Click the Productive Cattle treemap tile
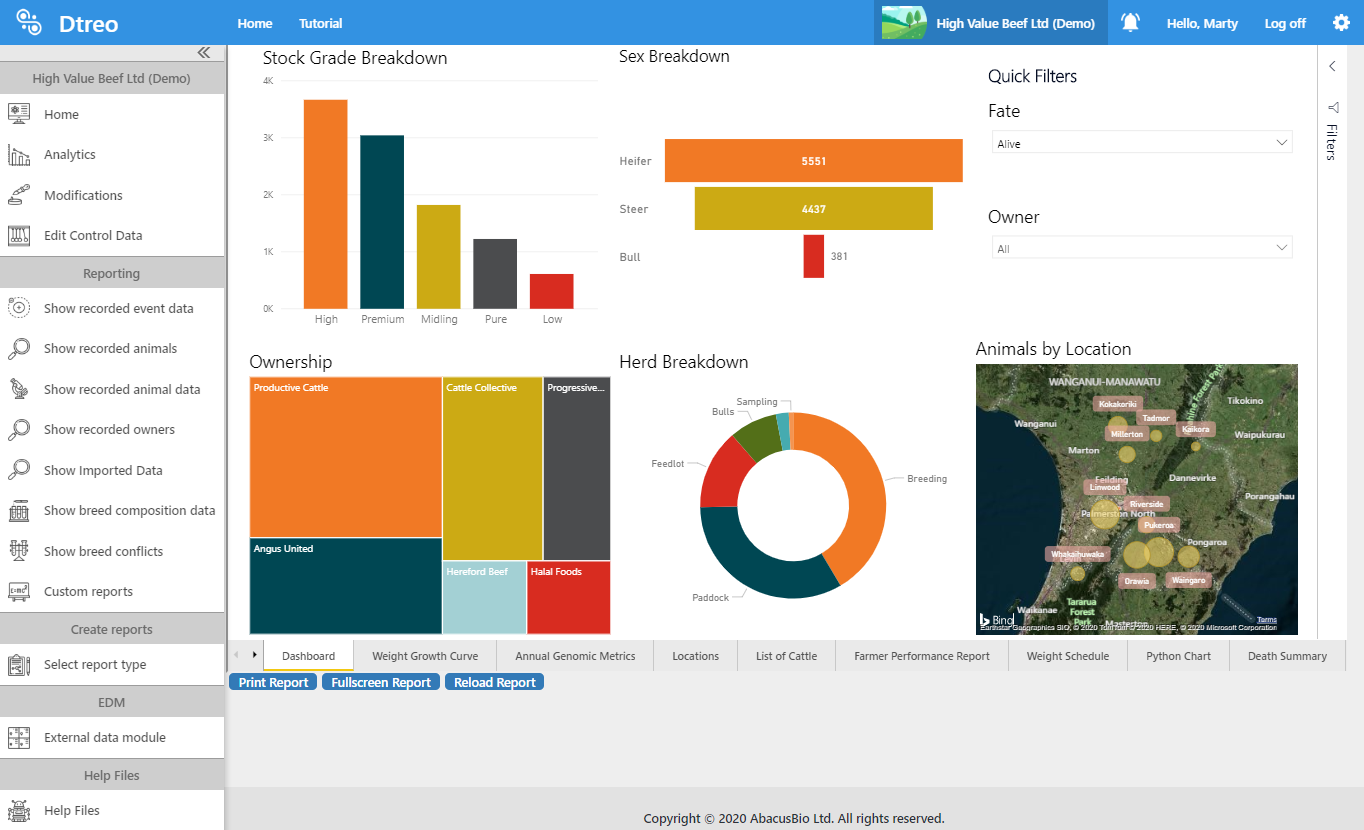Viewport: 1364px width, 830px height. coord(345,457)
